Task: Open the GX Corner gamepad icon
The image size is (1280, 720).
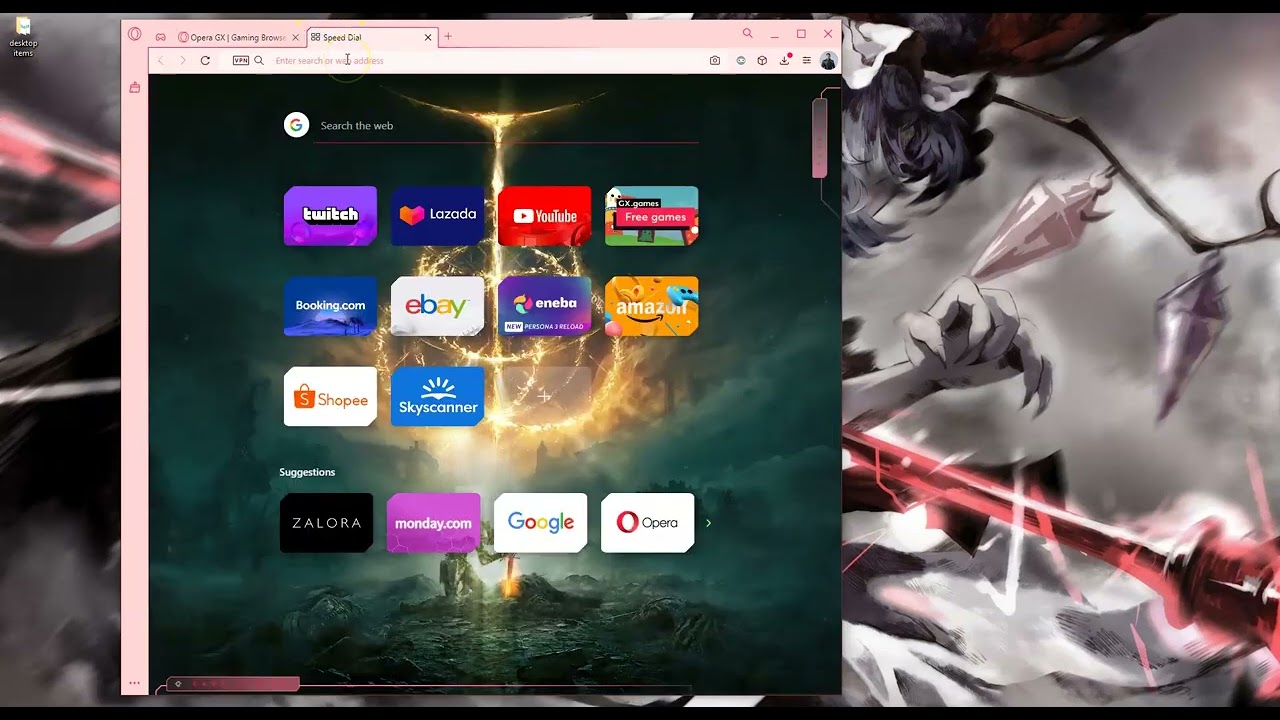Action: (x=160, y=37)
